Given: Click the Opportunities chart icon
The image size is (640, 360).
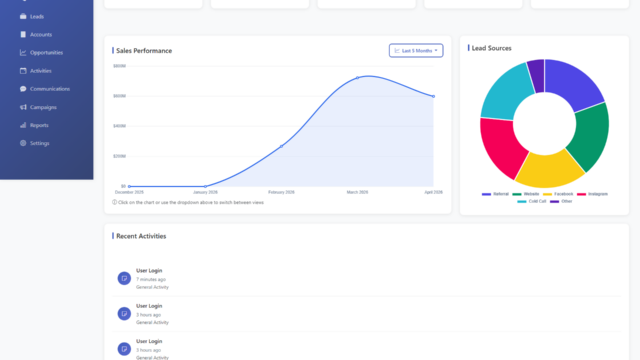Looking at the screenshot, I should click(23, 52).
